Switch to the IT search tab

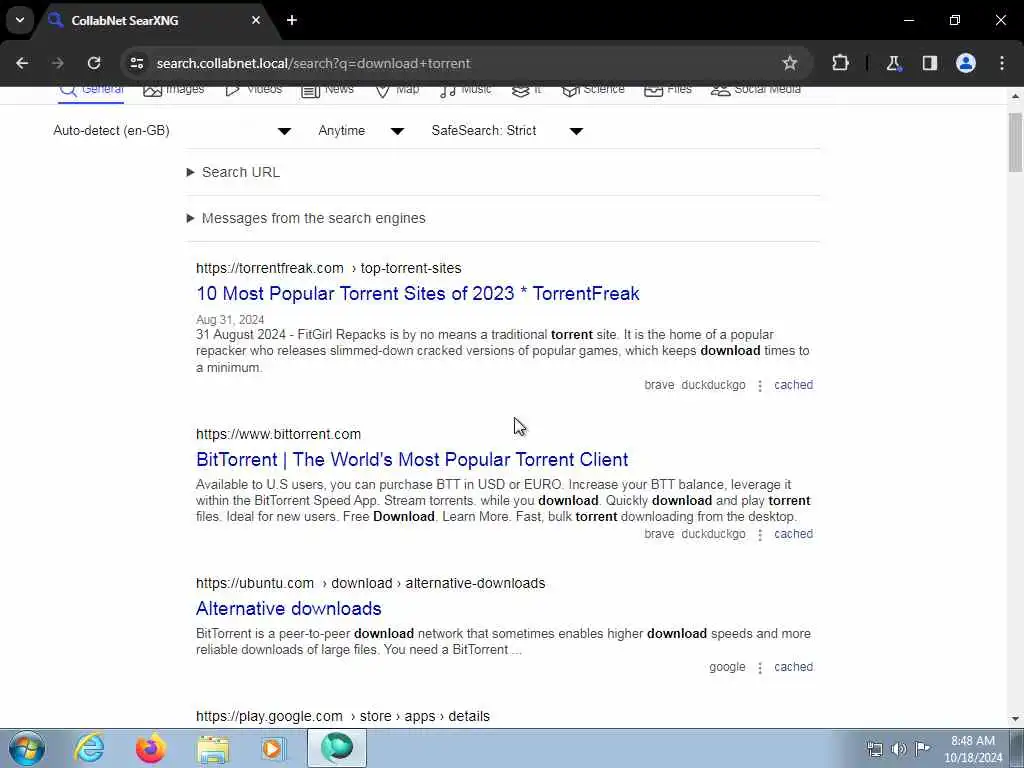[x=526, y=90]
